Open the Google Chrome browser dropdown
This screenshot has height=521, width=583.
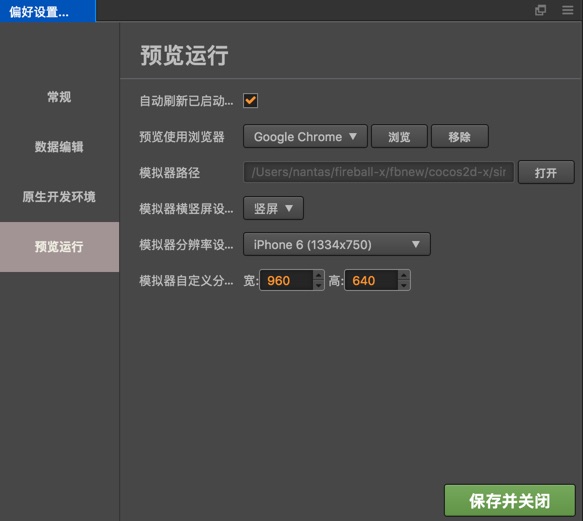(x=305, y=136)
